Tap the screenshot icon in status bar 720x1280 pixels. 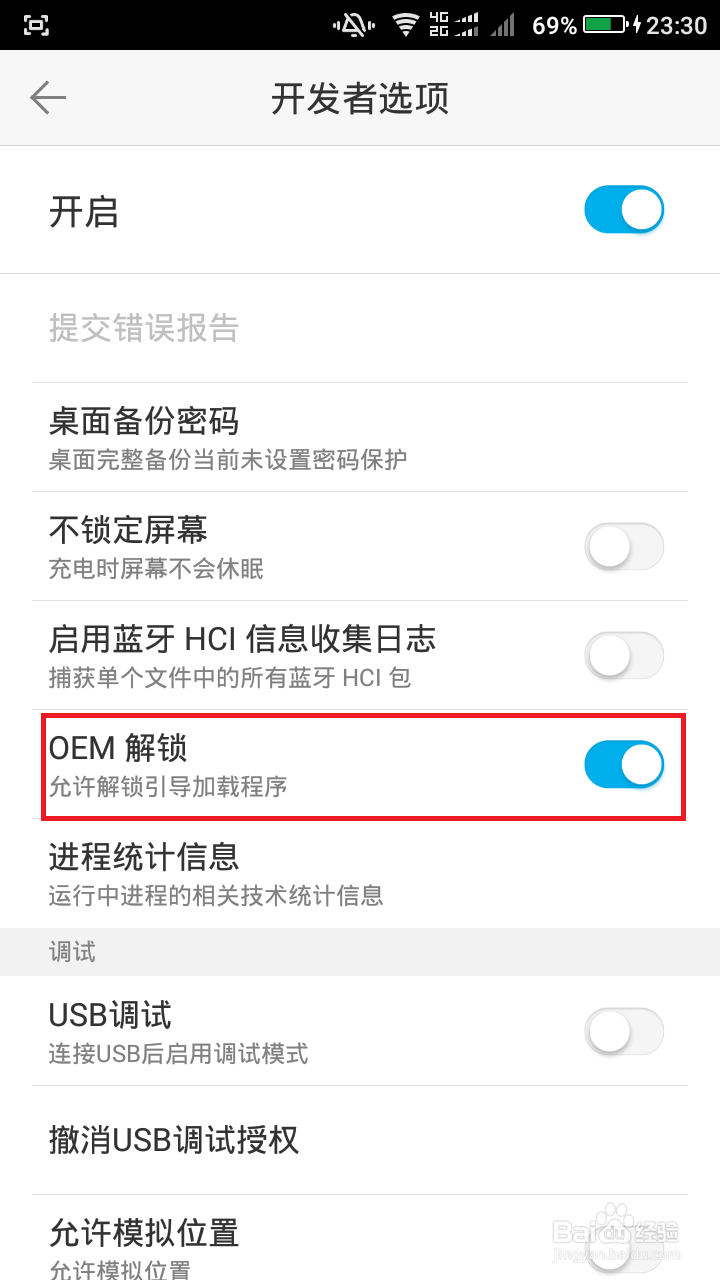tap(36, 25)
